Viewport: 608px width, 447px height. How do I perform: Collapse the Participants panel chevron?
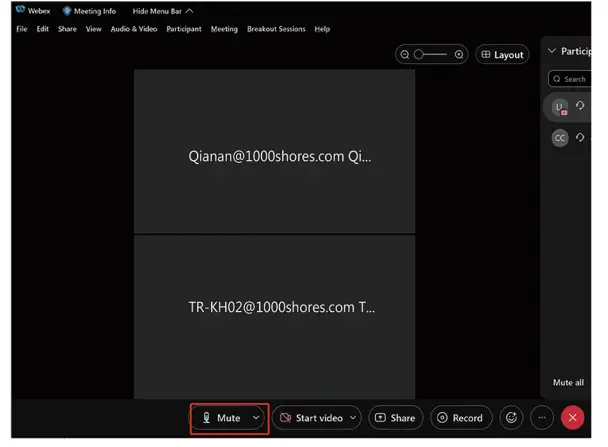[x=552, y=51]
